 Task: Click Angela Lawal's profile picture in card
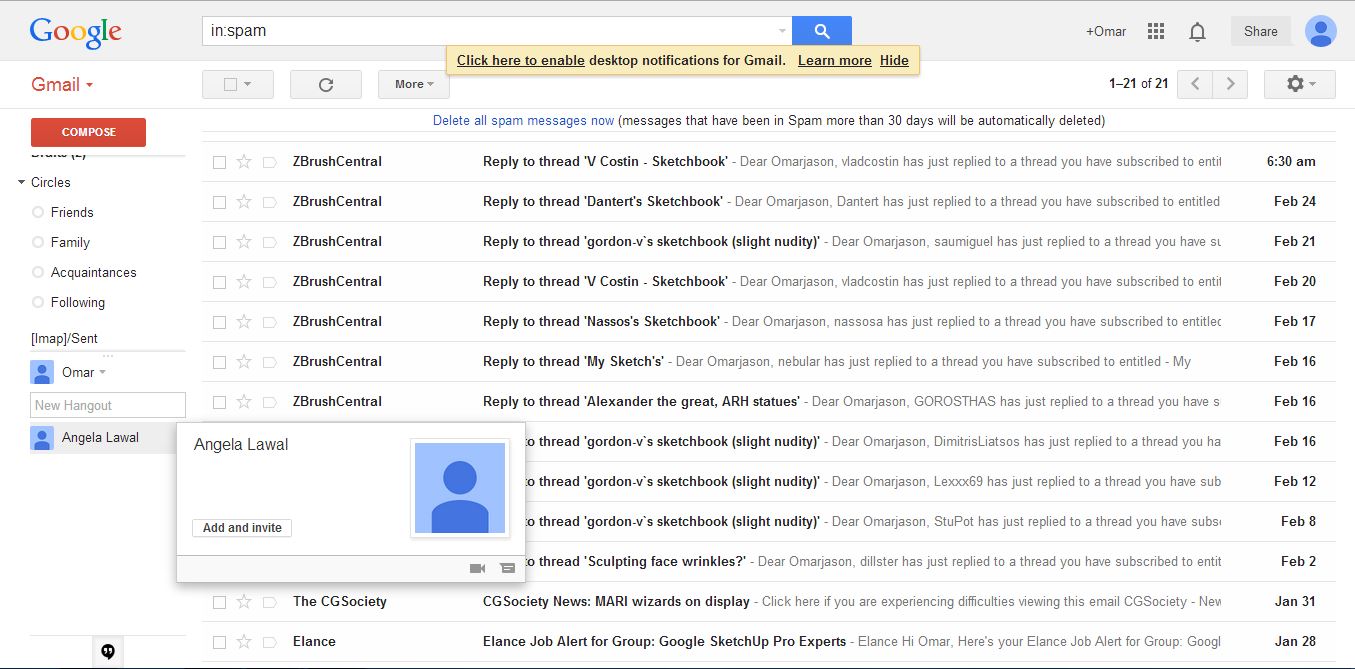[x=460, y=487]
